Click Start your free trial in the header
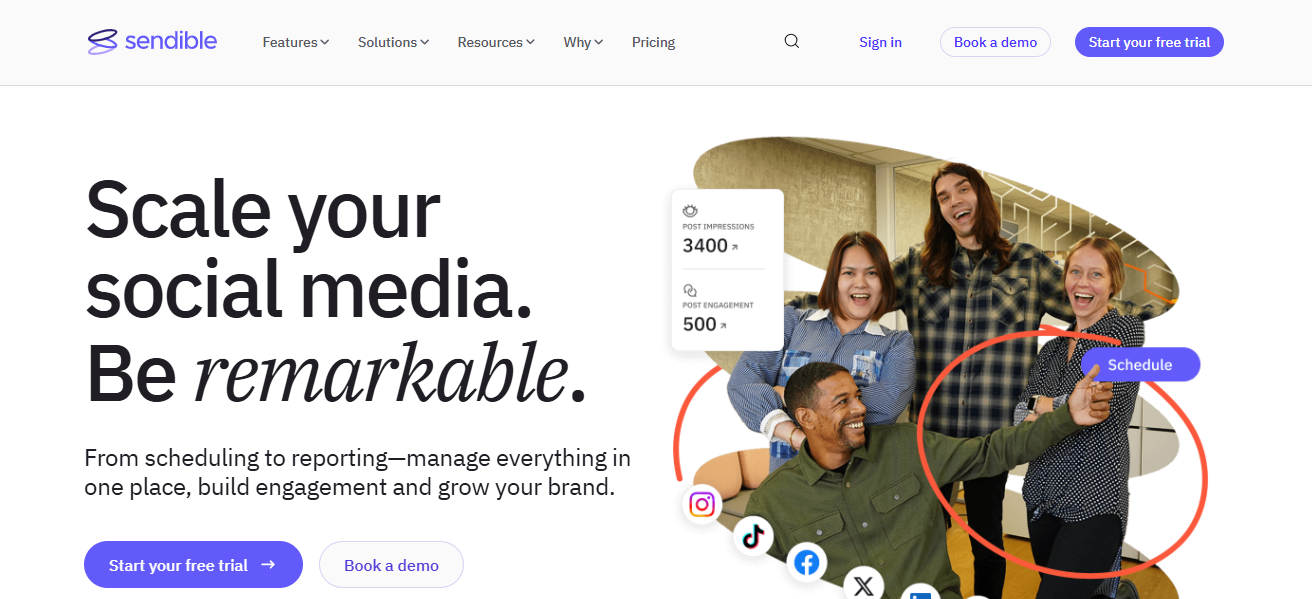The width and height of the screenshot is (1312, 599). point(1149,42)
